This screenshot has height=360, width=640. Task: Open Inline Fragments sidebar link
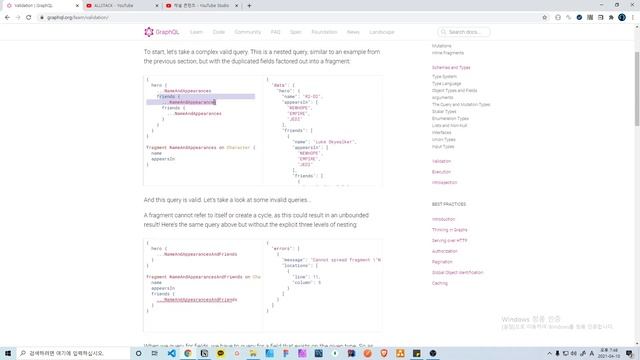[x=448, y=53]
